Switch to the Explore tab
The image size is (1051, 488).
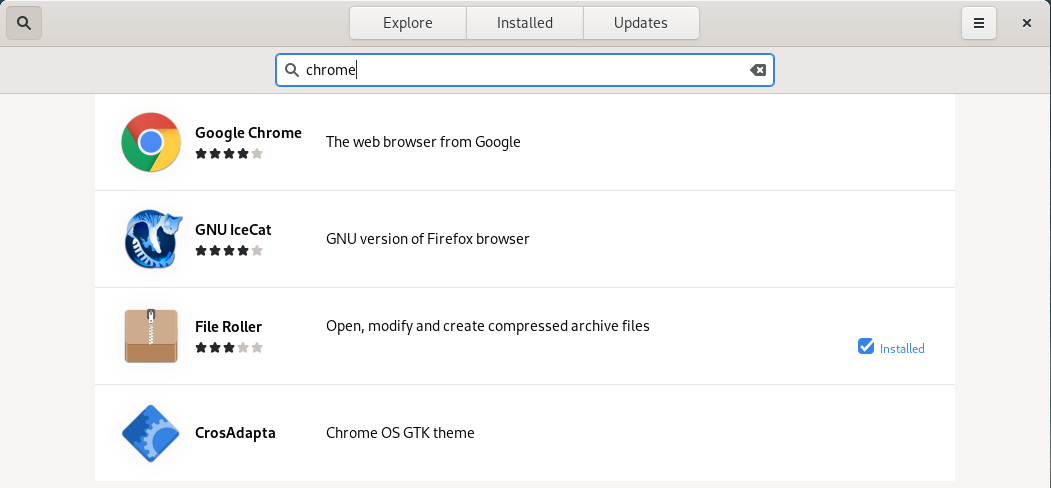[407, 23]
